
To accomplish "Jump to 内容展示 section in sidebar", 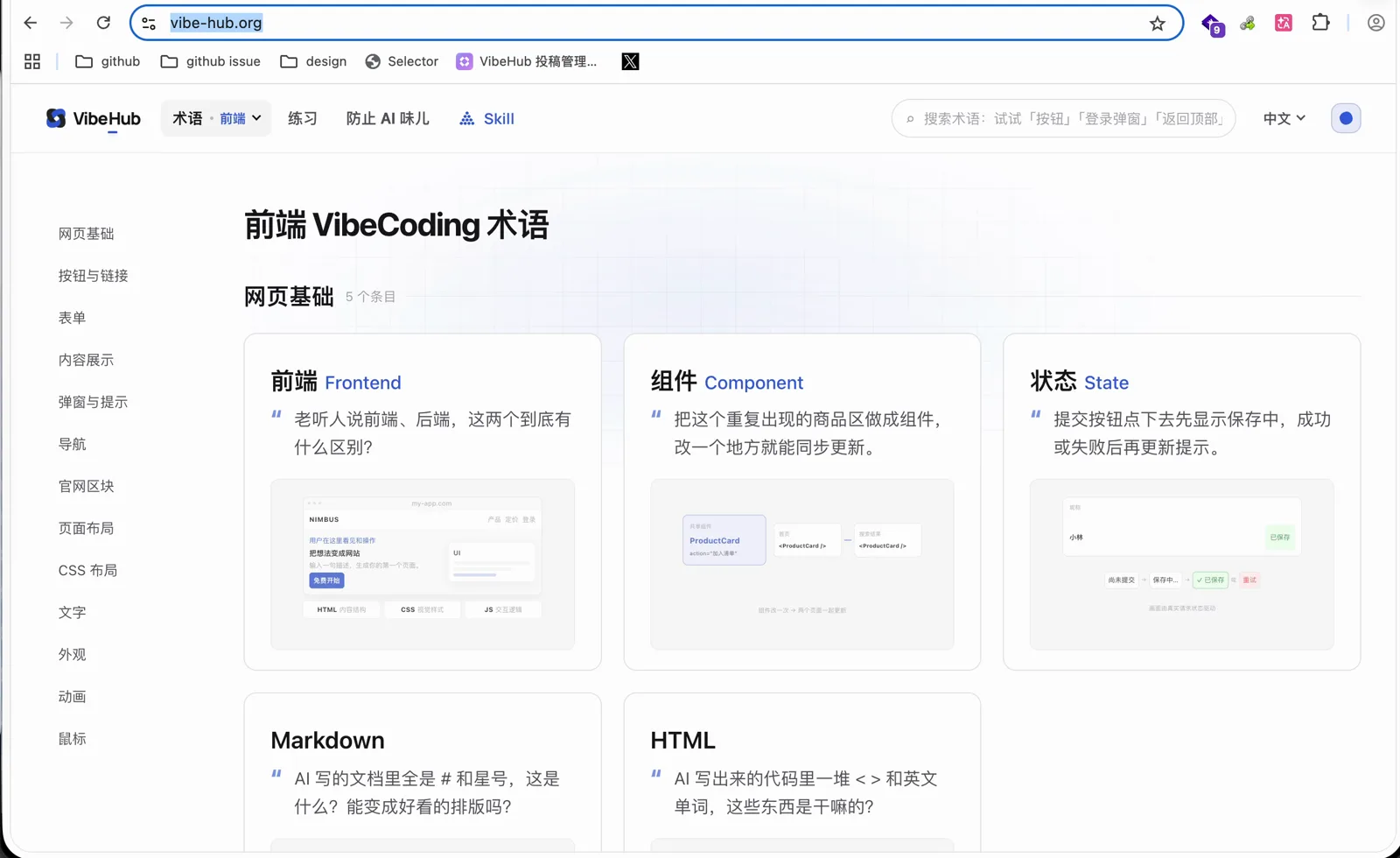I will click(86, 360).
